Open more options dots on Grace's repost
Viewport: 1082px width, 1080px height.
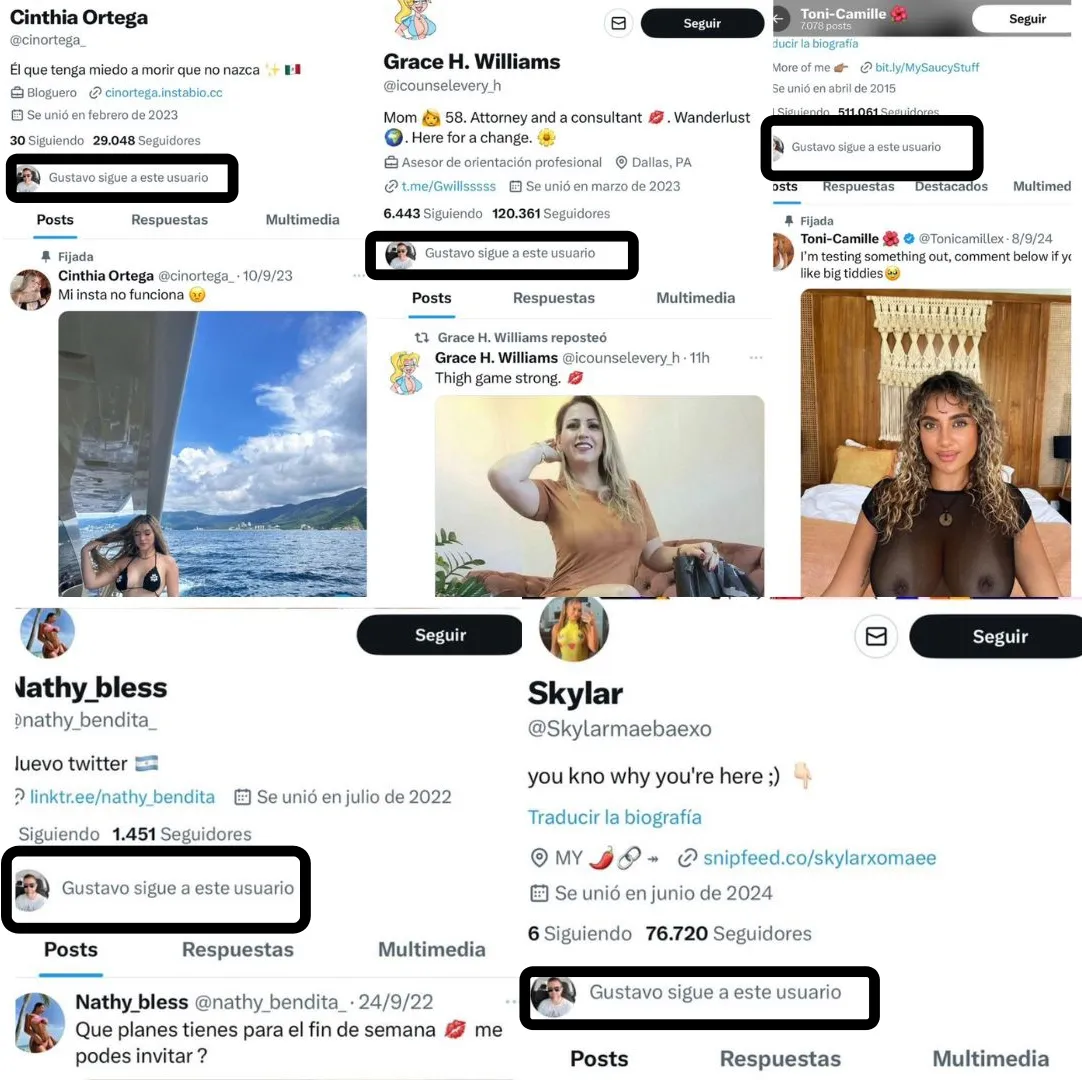pyautogui.click(x=756, y=357)
